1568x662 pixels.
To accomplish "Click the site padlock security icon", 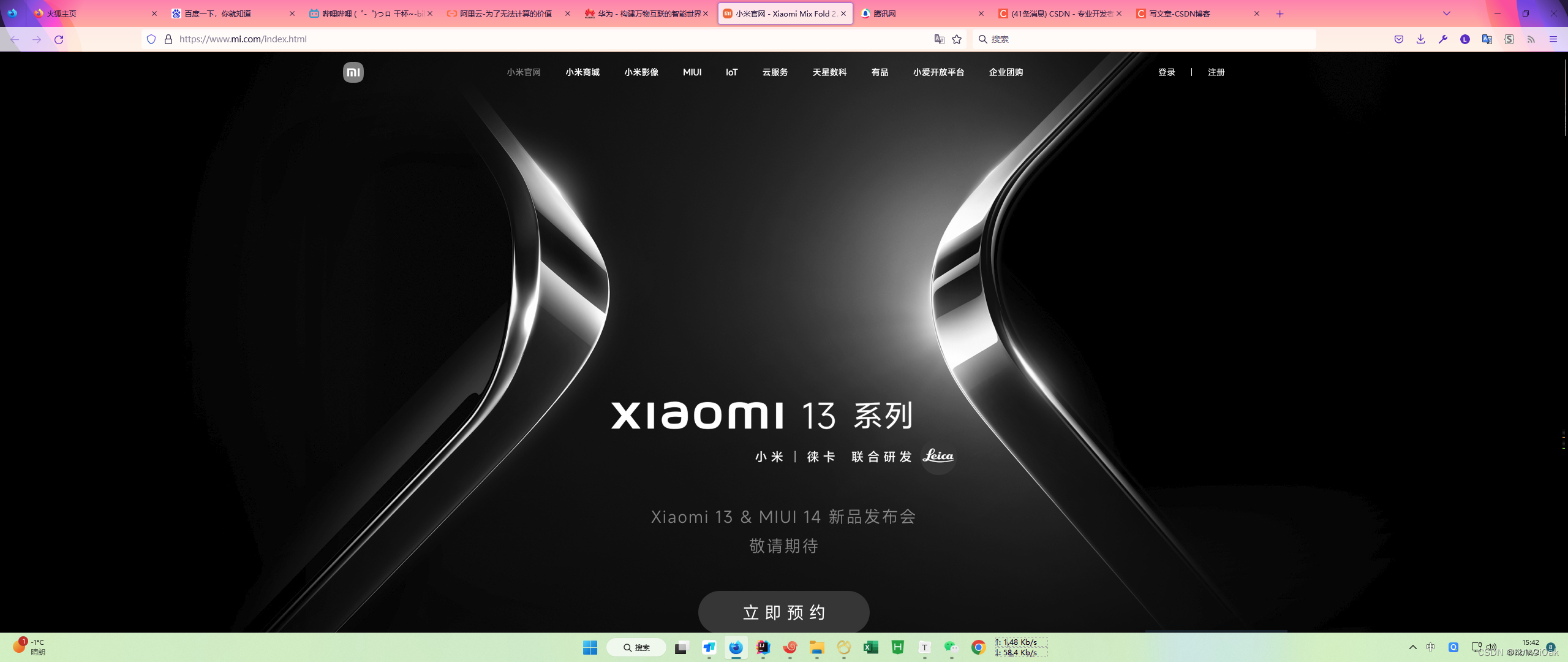I will click(168, 39).
